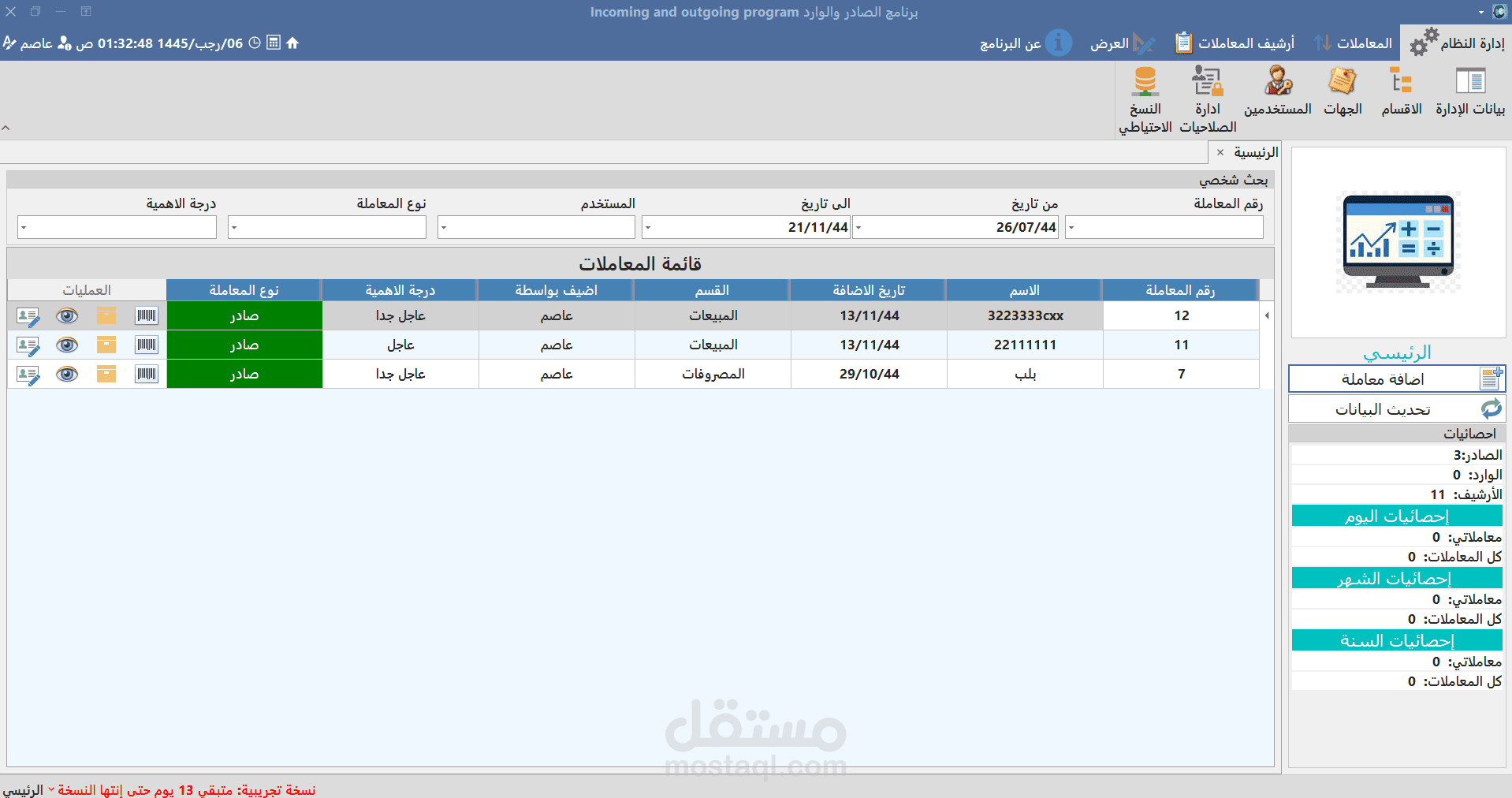The height and width of the screenshot is (798, 1512).
Task: Click barcode icon for transaction 12
Action: 147,315
